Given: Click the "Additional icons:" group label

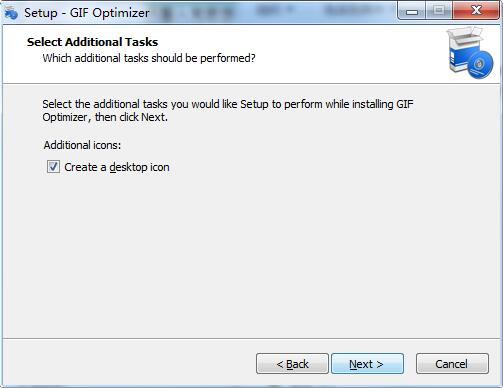Looking at the screenshot, I should pyautogui.click(x=82, y=145).
